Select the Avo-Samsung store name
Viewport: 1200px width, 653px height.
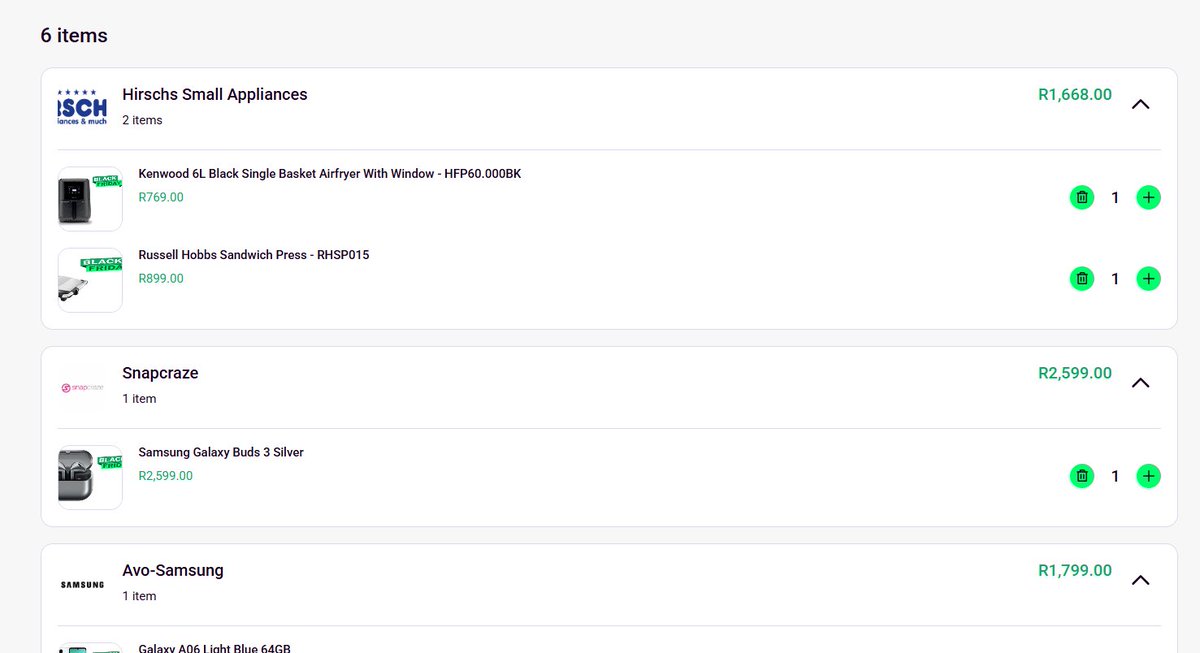pyautogui.click(x=173, y=571)
